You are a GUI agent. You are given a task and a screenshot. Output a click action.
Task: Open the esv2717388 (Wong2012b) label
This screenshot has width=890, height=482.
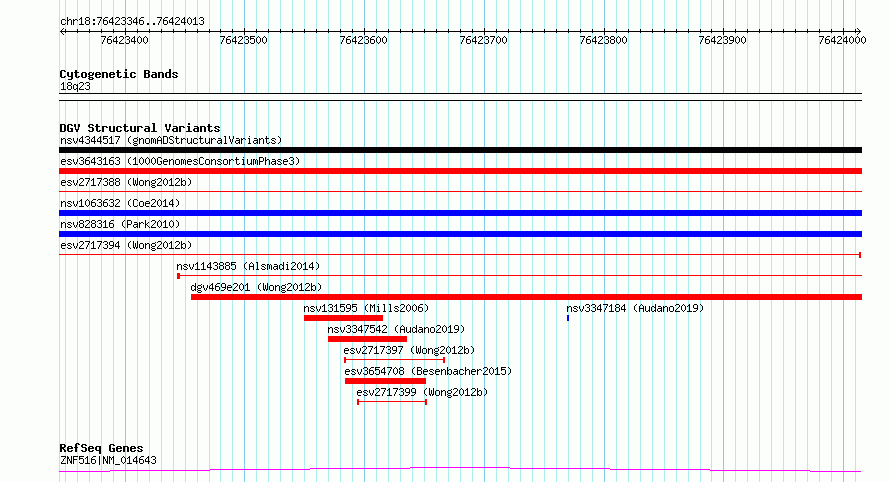click(x=126, y=182)
